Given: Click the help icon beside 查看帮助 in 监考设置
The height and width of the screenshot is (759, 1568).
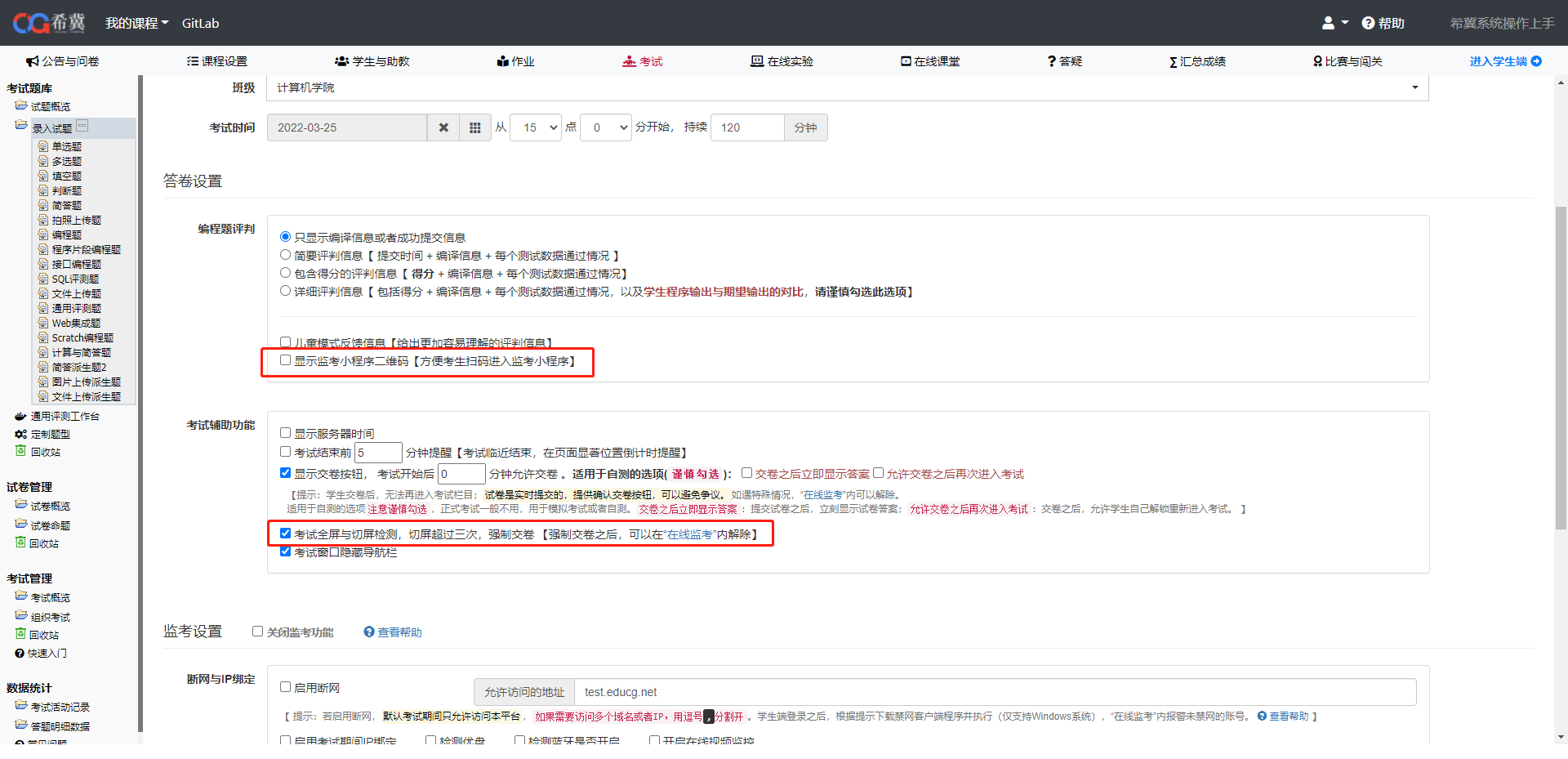Looking at the screenshot, I should 369,632.
